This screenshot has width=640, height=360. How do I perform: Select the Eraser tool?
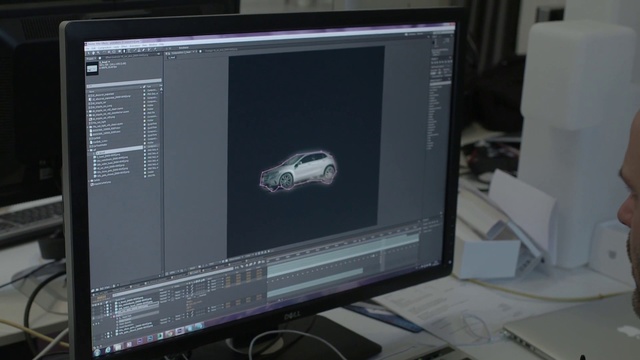tap(144, 50)
